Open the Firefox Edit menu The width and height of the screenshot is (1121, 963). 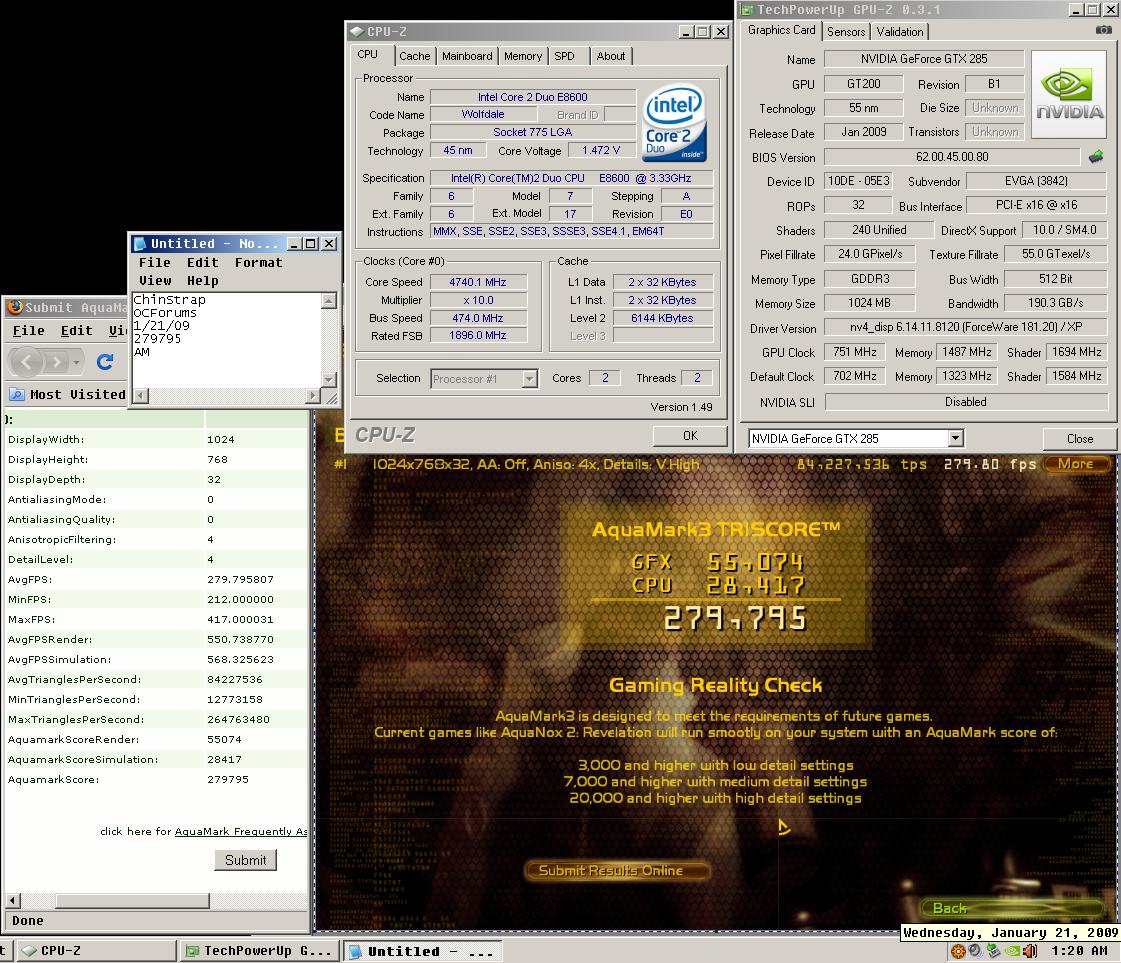pos(76,330)
